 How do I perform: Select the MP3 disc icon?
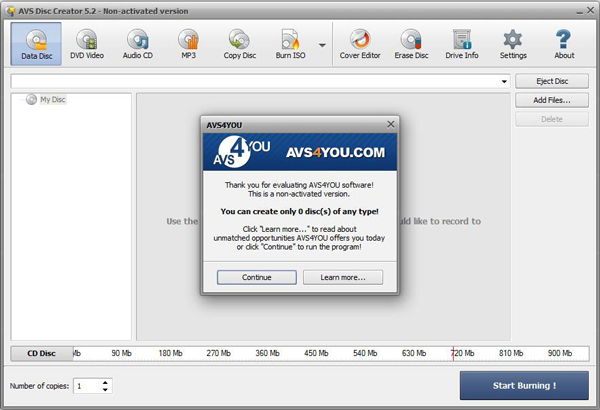coord(189,44)
